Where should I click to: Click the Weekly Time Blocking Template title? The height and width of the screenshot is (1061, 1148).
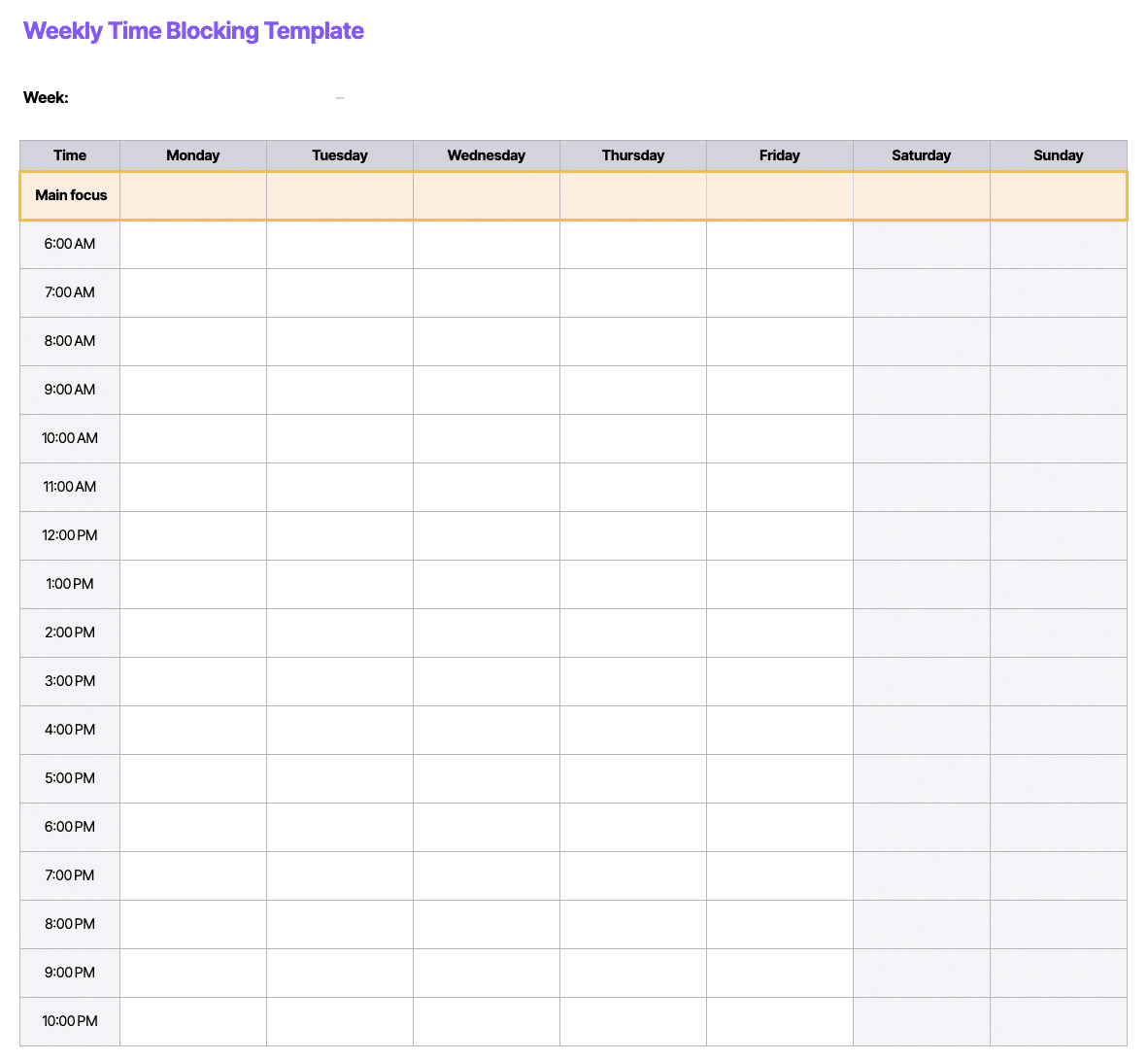point(193,31)
